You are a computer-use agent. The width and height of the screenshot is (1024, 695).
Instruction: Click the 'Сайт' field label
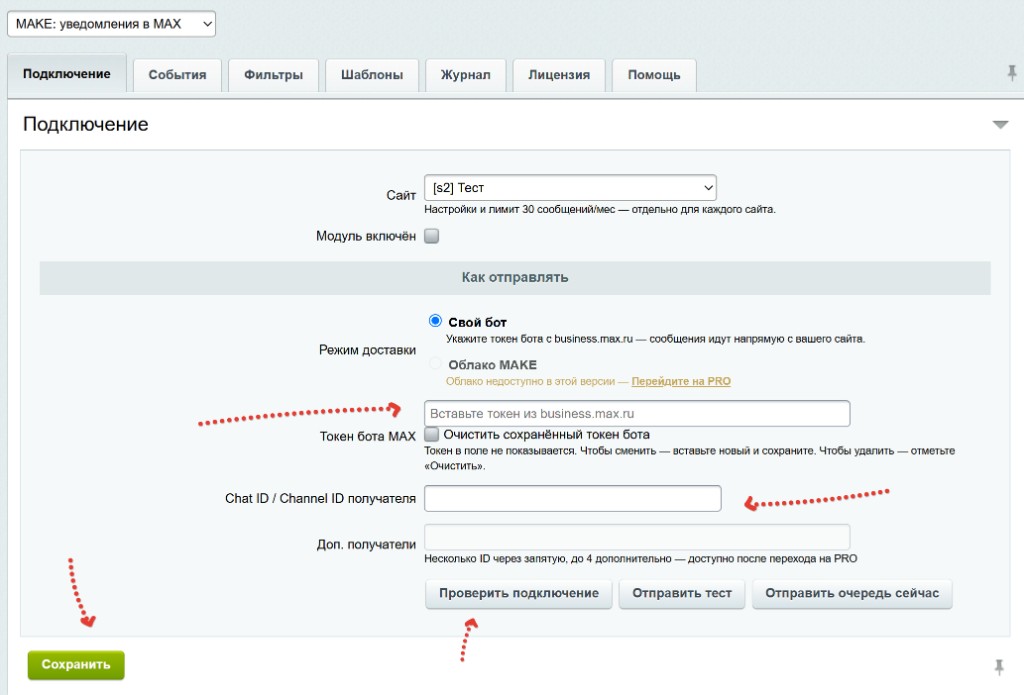(x=401, y=195)
